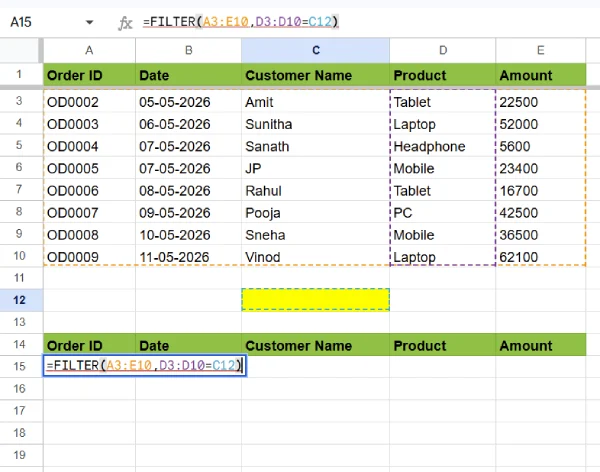The width and height of the screenshot is (600, 472).
Task: Click cell OD0005
Action: (89, 168)
